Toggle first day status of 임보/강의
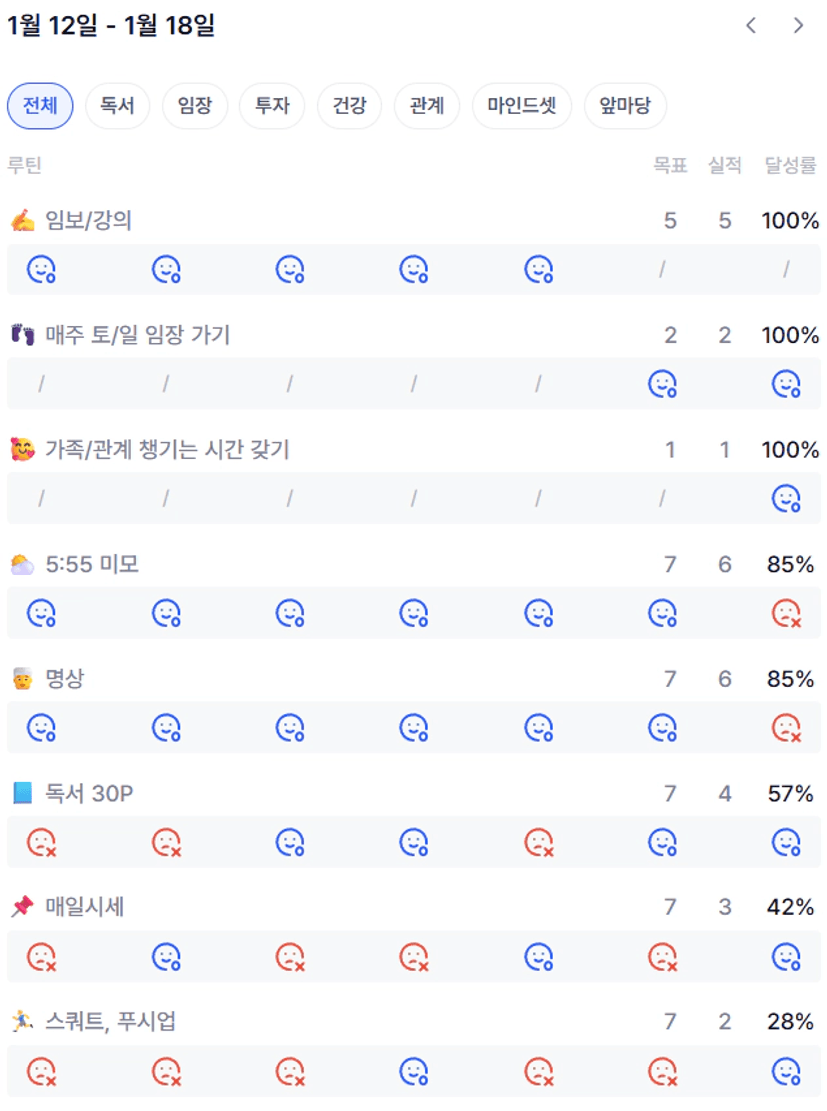Image resolution: width=827 pixels, height=1111 pixels. [41, 269]
